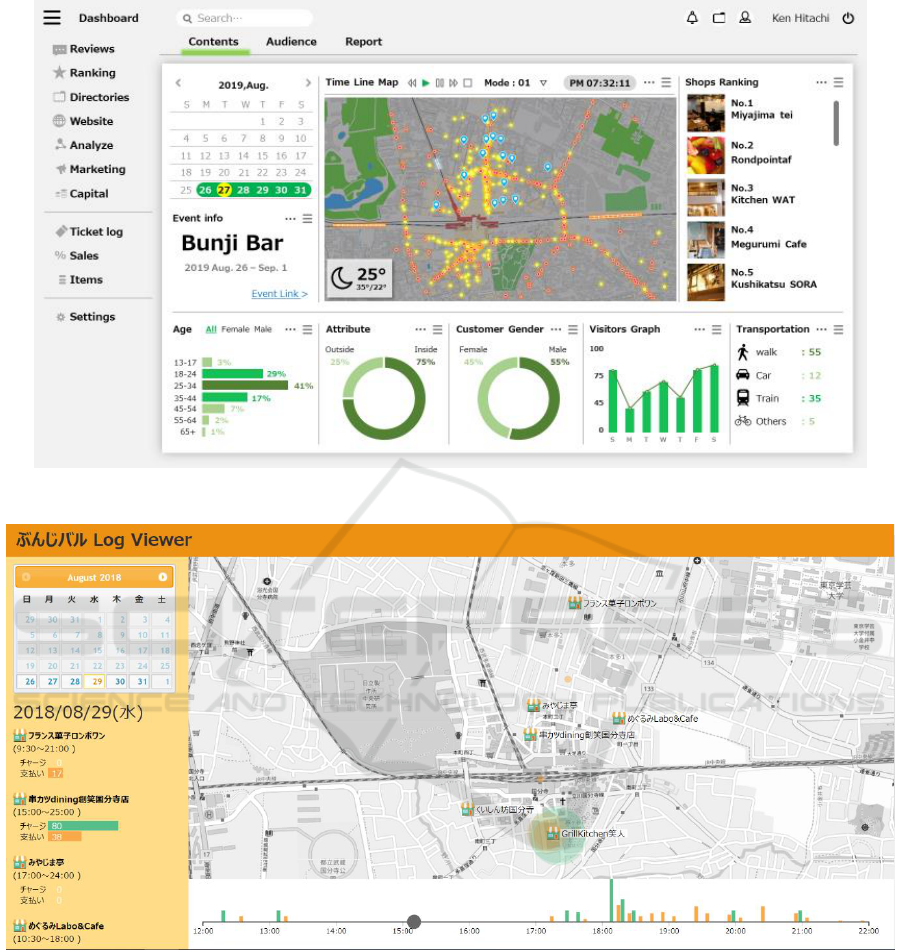Open the user profile icon in header
Viewport: 901px width, 950px height.
coord(745,18)
